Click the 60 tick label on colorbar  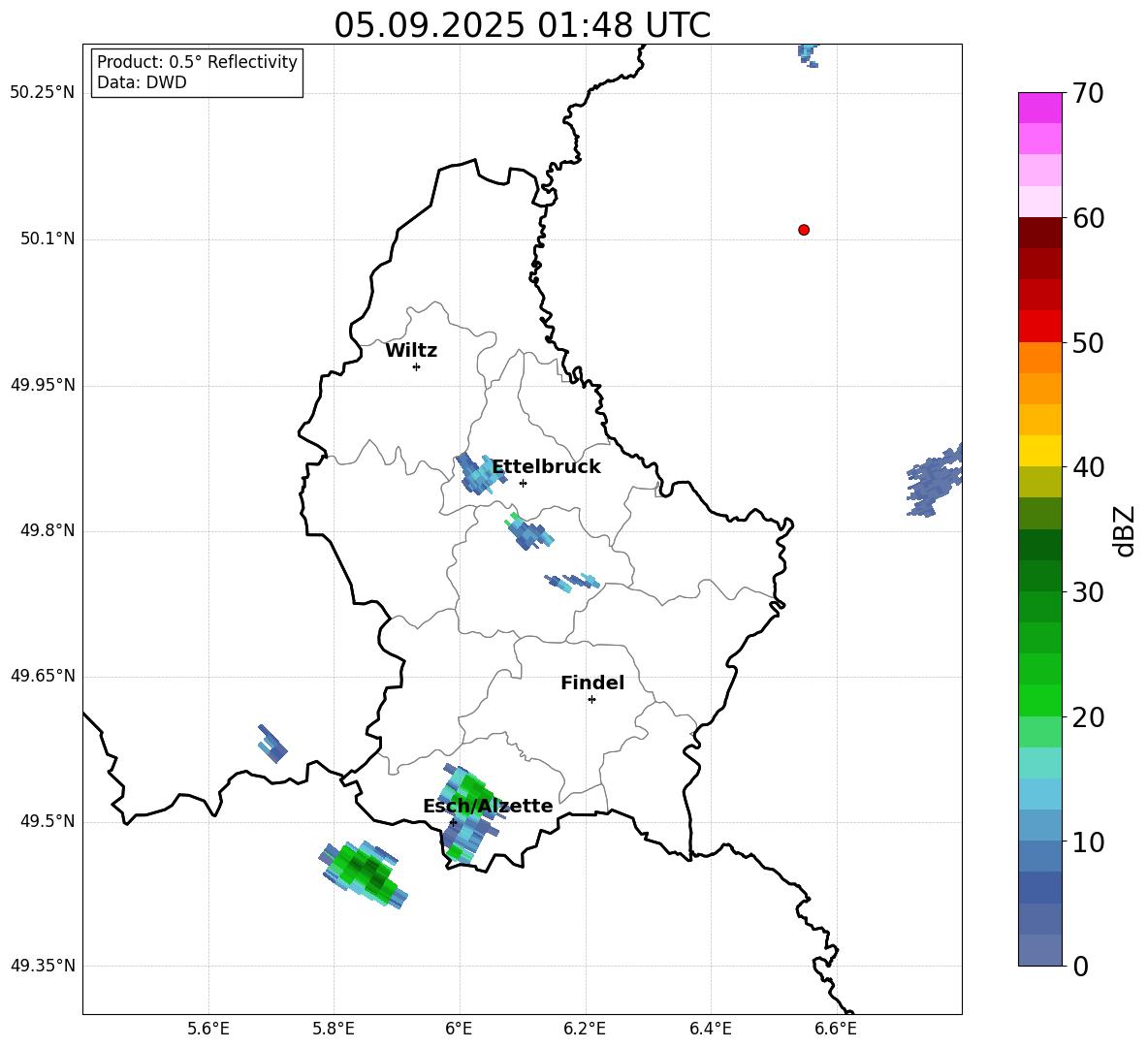(x=1088, y=218)
